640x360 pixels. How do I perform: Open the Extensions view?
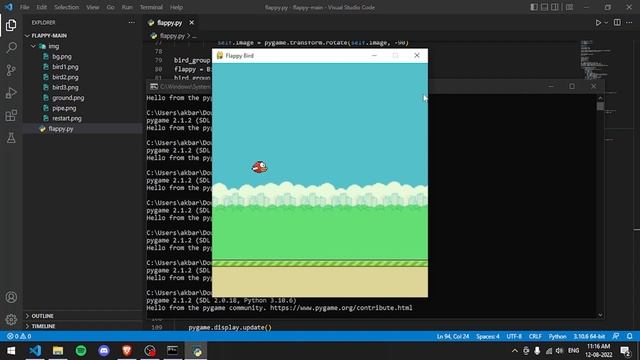(11, 116)
